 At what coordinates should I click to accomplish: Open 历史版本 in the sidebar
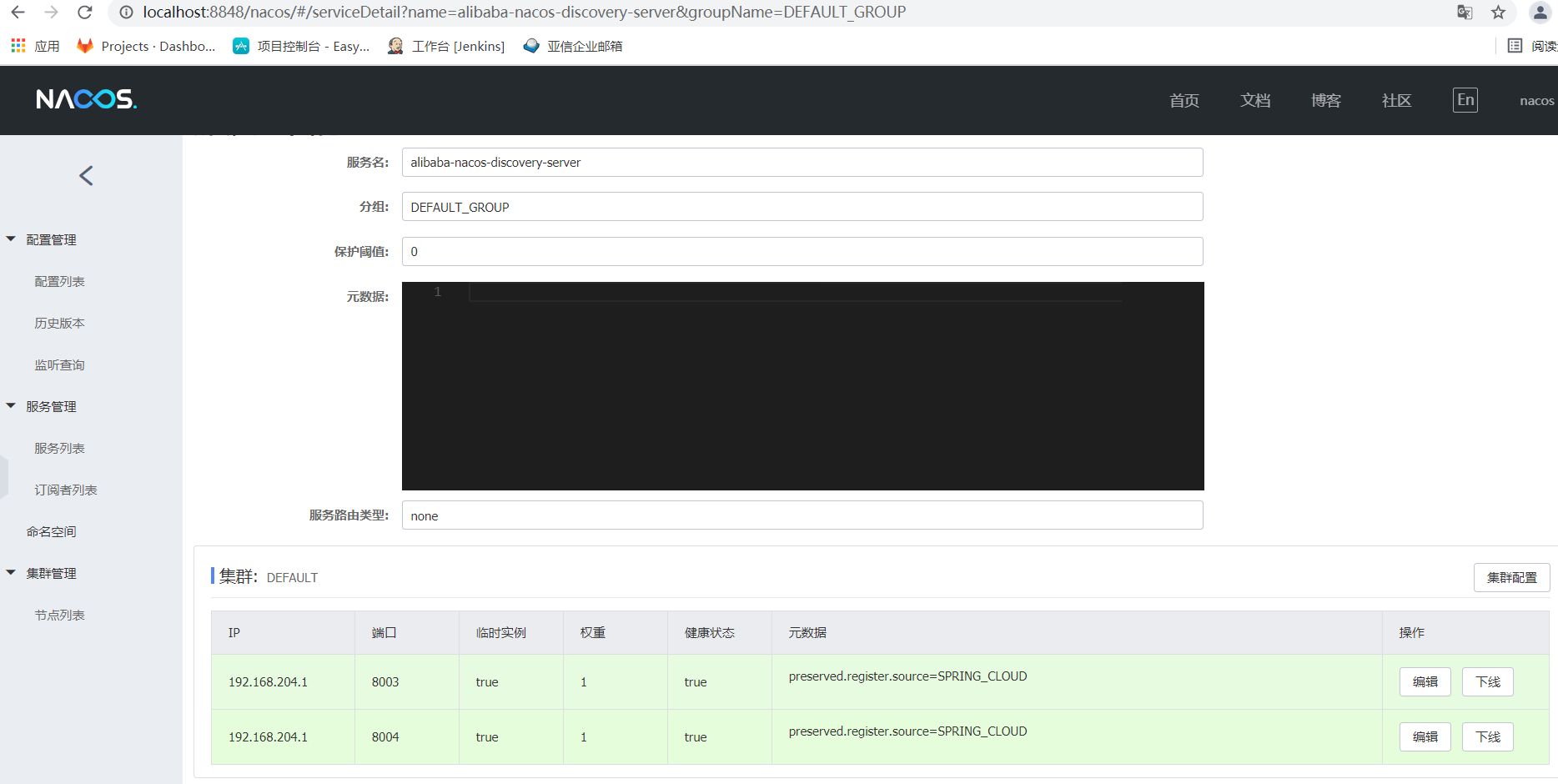point(59,323)
